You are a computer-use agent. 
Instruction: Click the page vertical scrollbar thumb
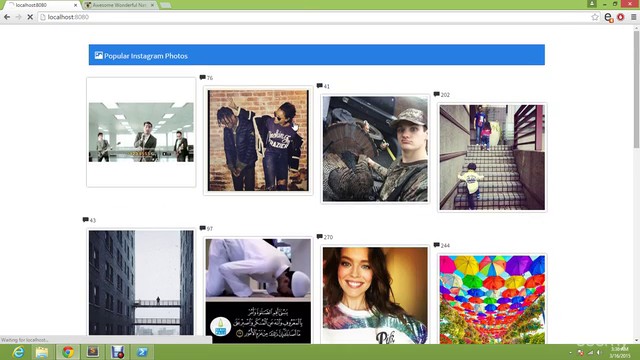tap(636, 89)
